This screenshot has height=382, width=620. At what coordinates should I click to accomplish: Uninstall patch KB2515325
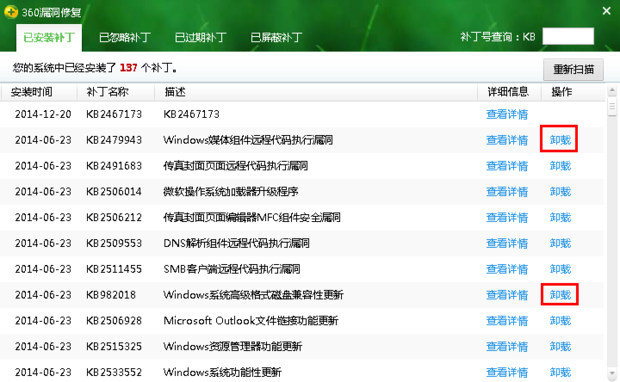560,347
